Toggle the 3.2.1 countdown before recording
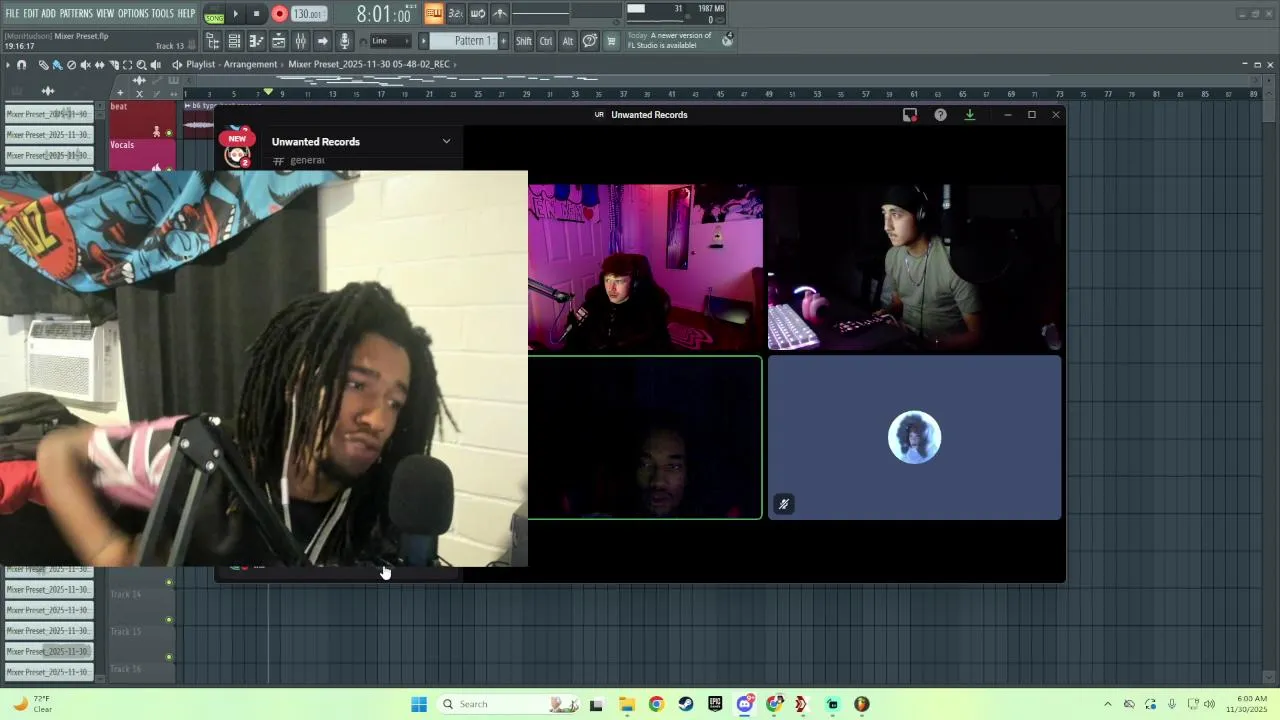Image resolution: width=1280 pixels, height=720 pixels. (x=455, y=13)
